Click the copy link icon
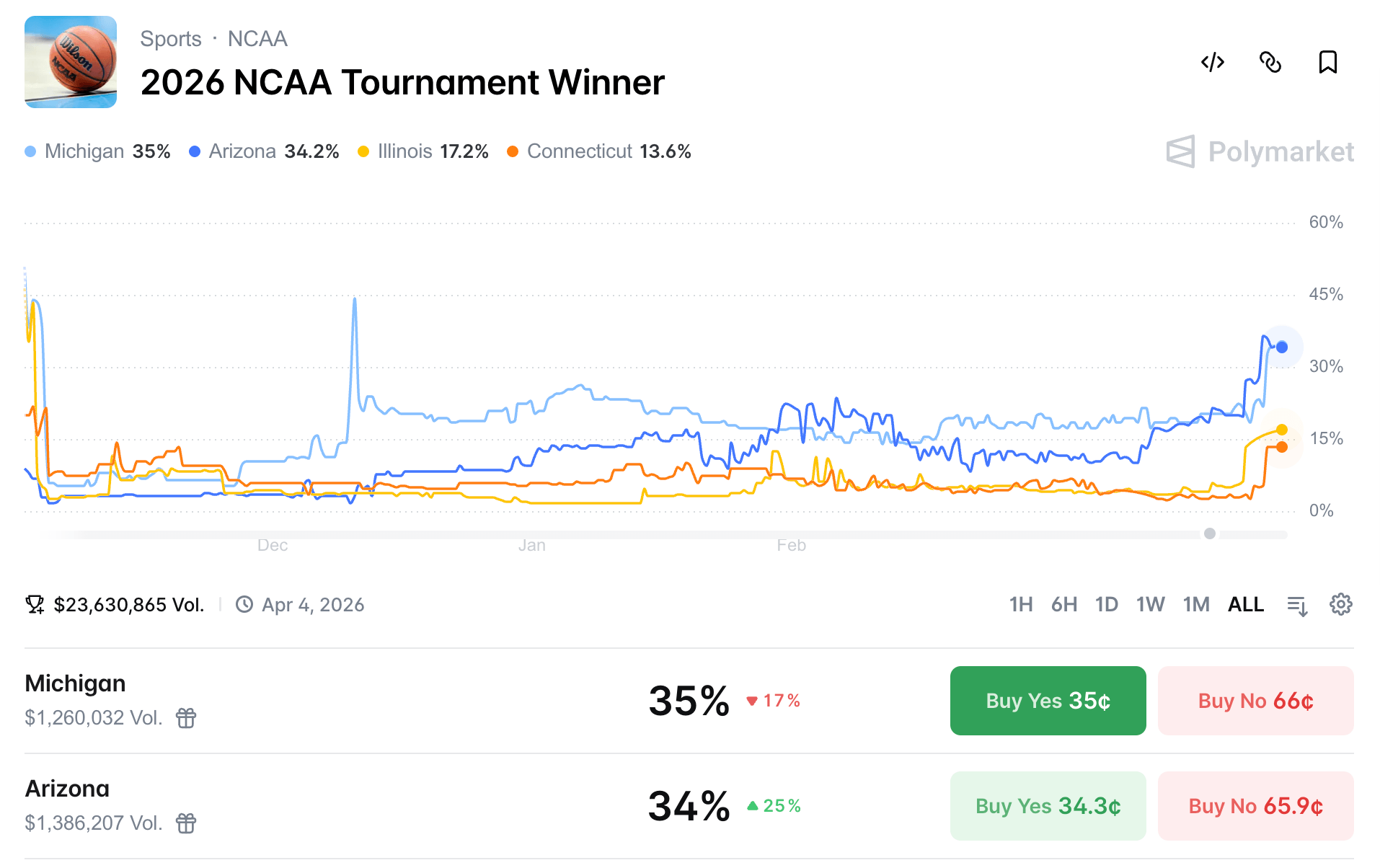The height and width of the screenshot is (868, 1380). click(x=1270, y=63)
